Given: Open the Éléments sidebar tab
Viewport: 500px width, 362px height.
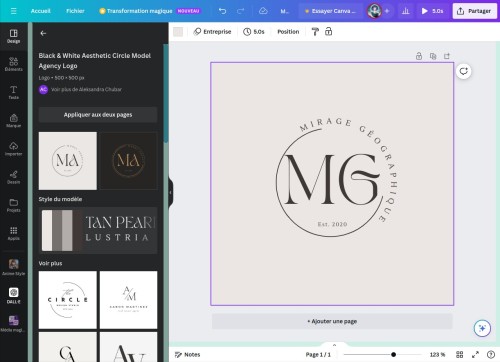Looking at the screenshot, I should tap(14, 64).
